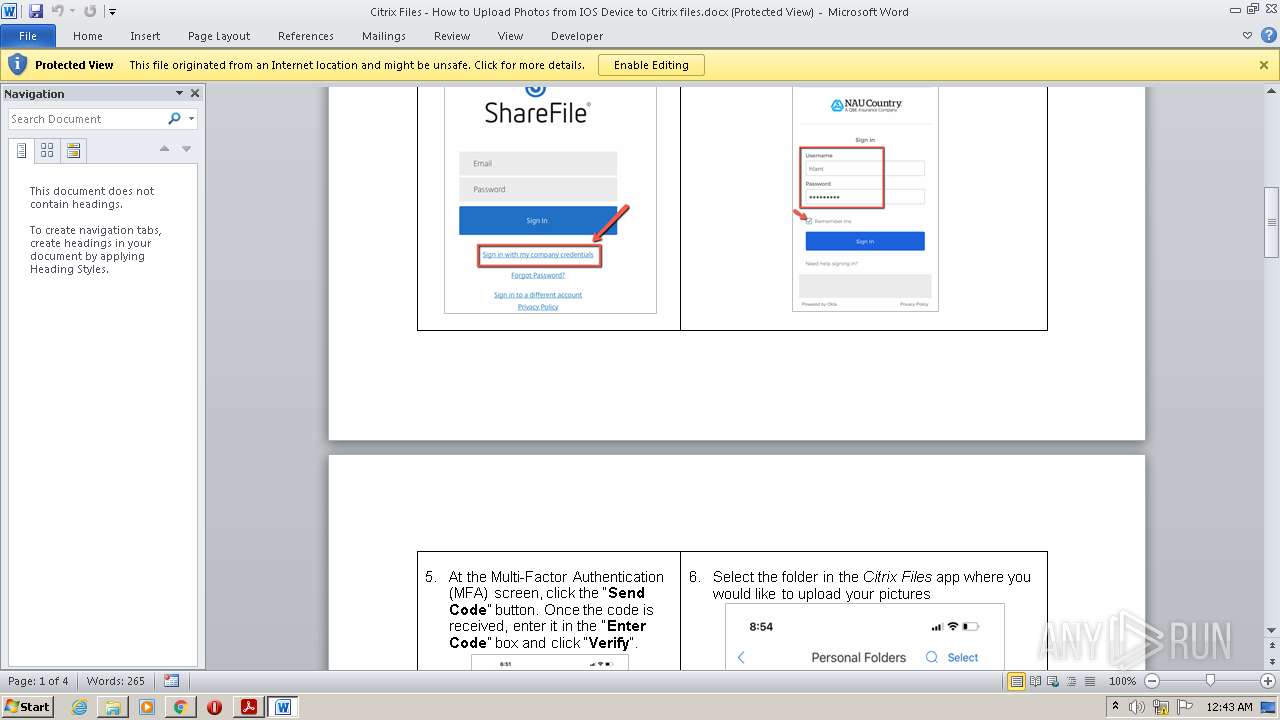Click the macro recording icon in status bar
The height and width of the screenshot is (720, 1280).
point(171,681)
